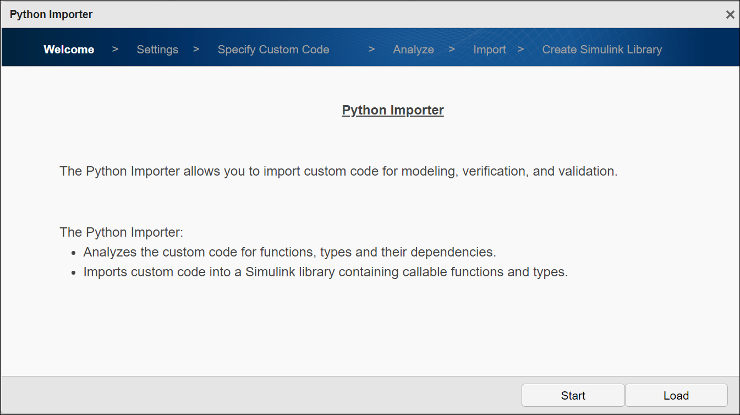The width and height of the screenshot is (740, 415).
Task: Click the underlined Python Importer heading
Action: (x=392, y=110)
